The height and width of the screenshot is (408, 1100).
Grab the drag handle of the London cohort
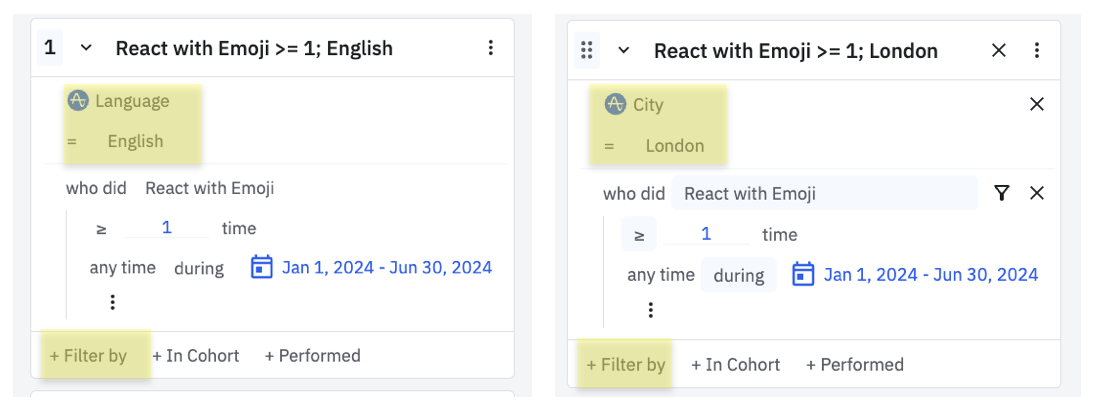586,50
